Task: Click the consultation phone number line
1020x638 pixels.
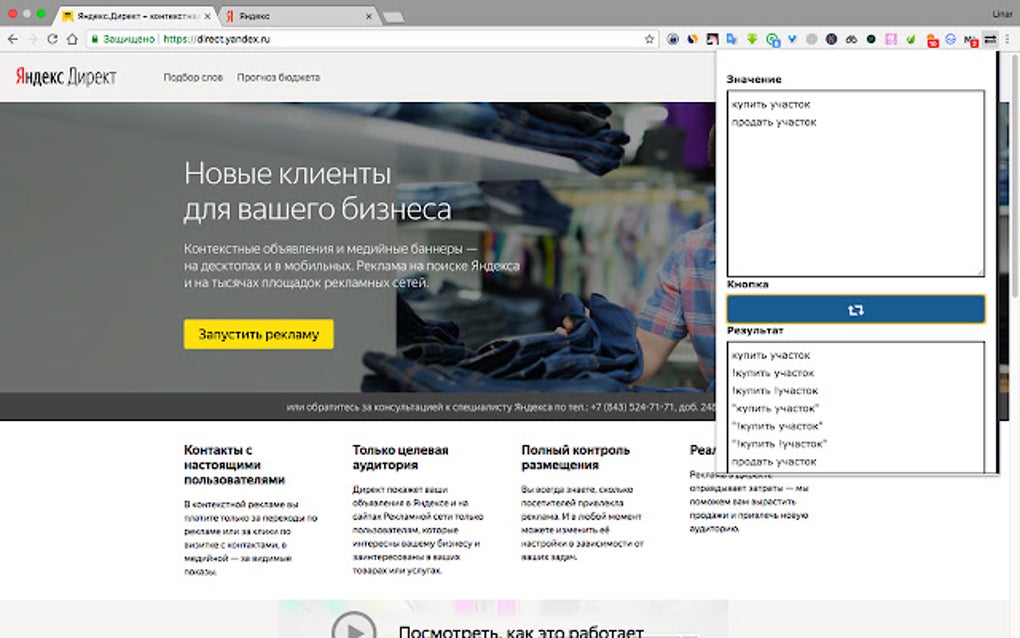Action: tap(500, 407)
